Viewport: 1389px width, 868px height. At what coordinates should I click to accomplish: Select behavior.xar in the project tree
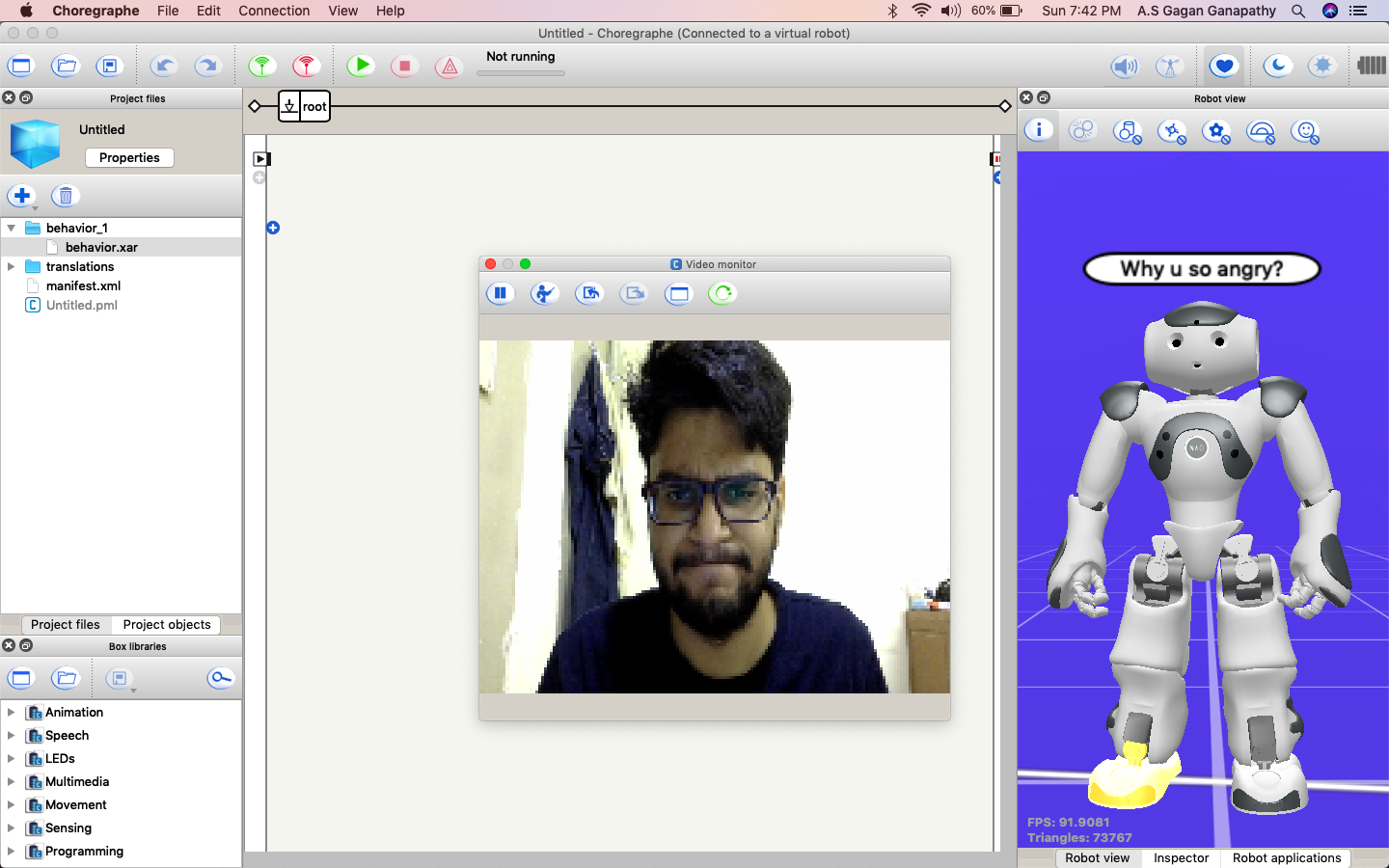(101, 247)
